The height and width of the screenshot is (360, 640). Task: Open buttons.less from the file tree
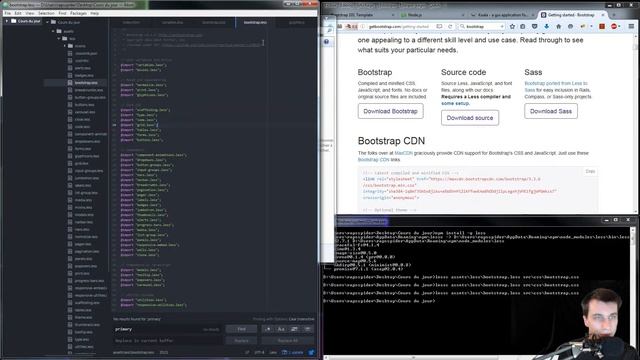84,105
